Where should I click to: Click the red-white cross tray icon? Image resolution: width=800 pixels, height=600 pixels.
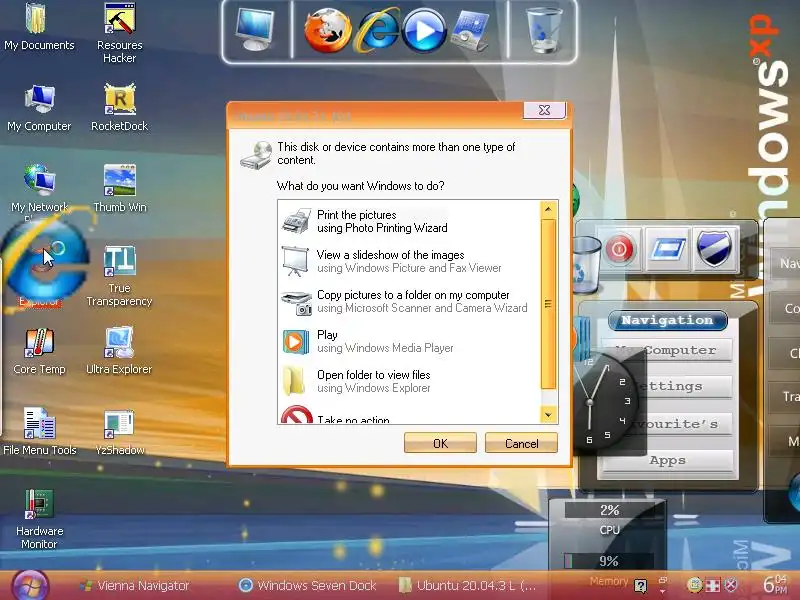coord(713,585)
